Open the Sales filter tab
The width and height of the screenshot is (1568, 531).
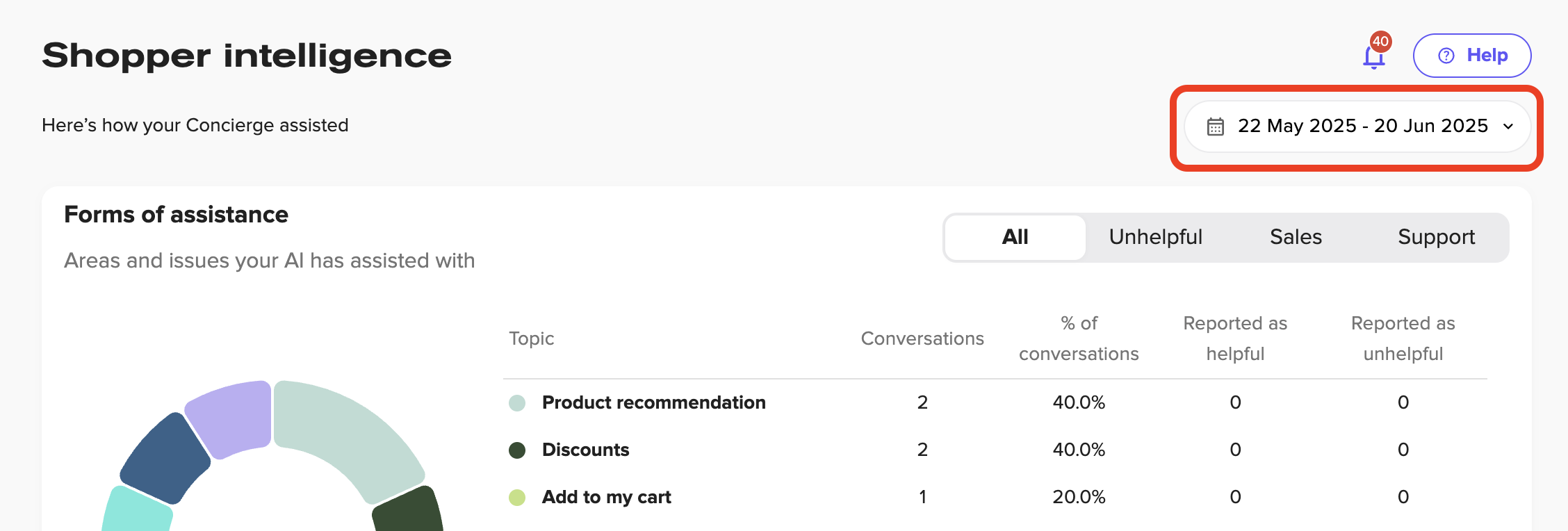1296,237
